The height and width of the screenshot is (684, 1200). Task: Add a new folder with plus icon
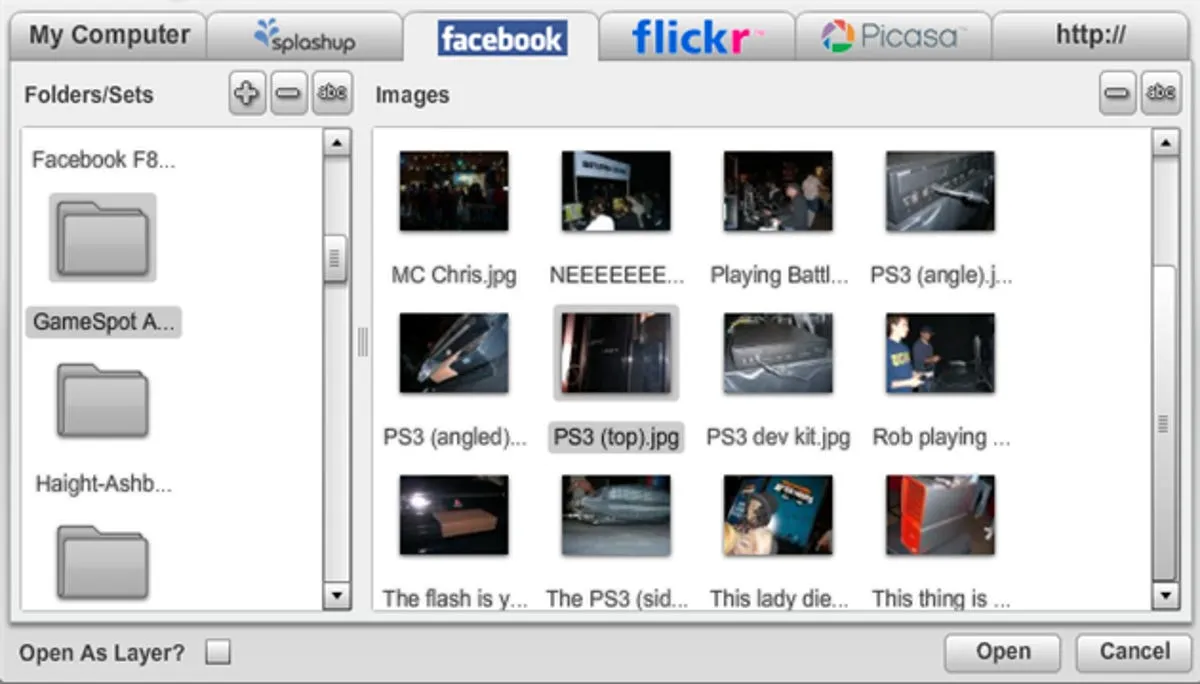click(247, 94)
